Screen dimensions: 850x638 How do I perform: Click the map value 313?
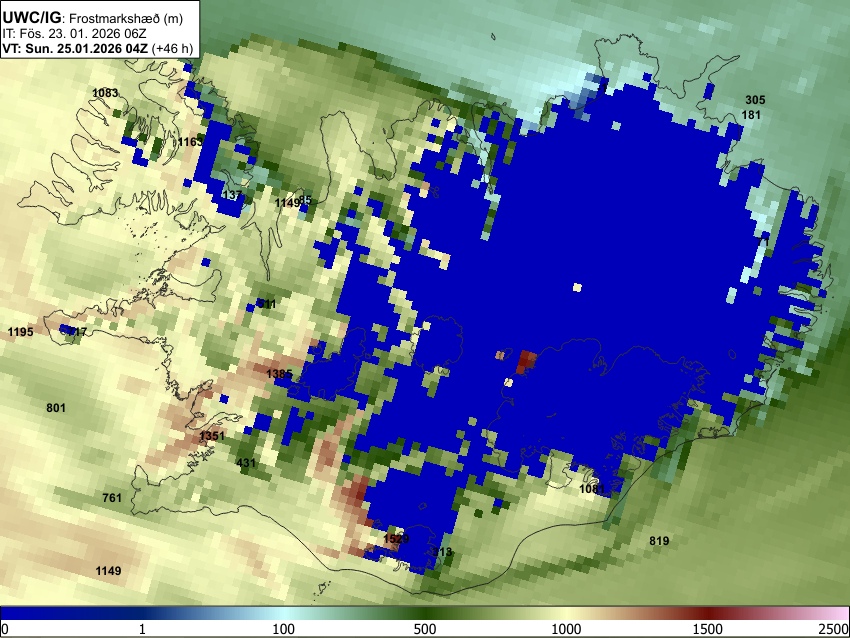(442, 552)
